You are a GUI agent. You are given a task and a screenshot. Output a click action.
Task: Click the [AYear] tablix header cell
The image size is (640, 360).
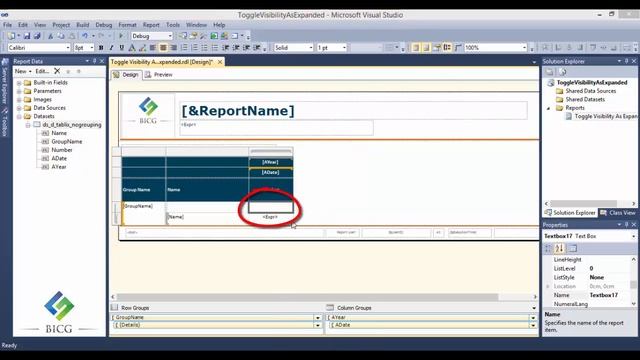click(271, 162)
